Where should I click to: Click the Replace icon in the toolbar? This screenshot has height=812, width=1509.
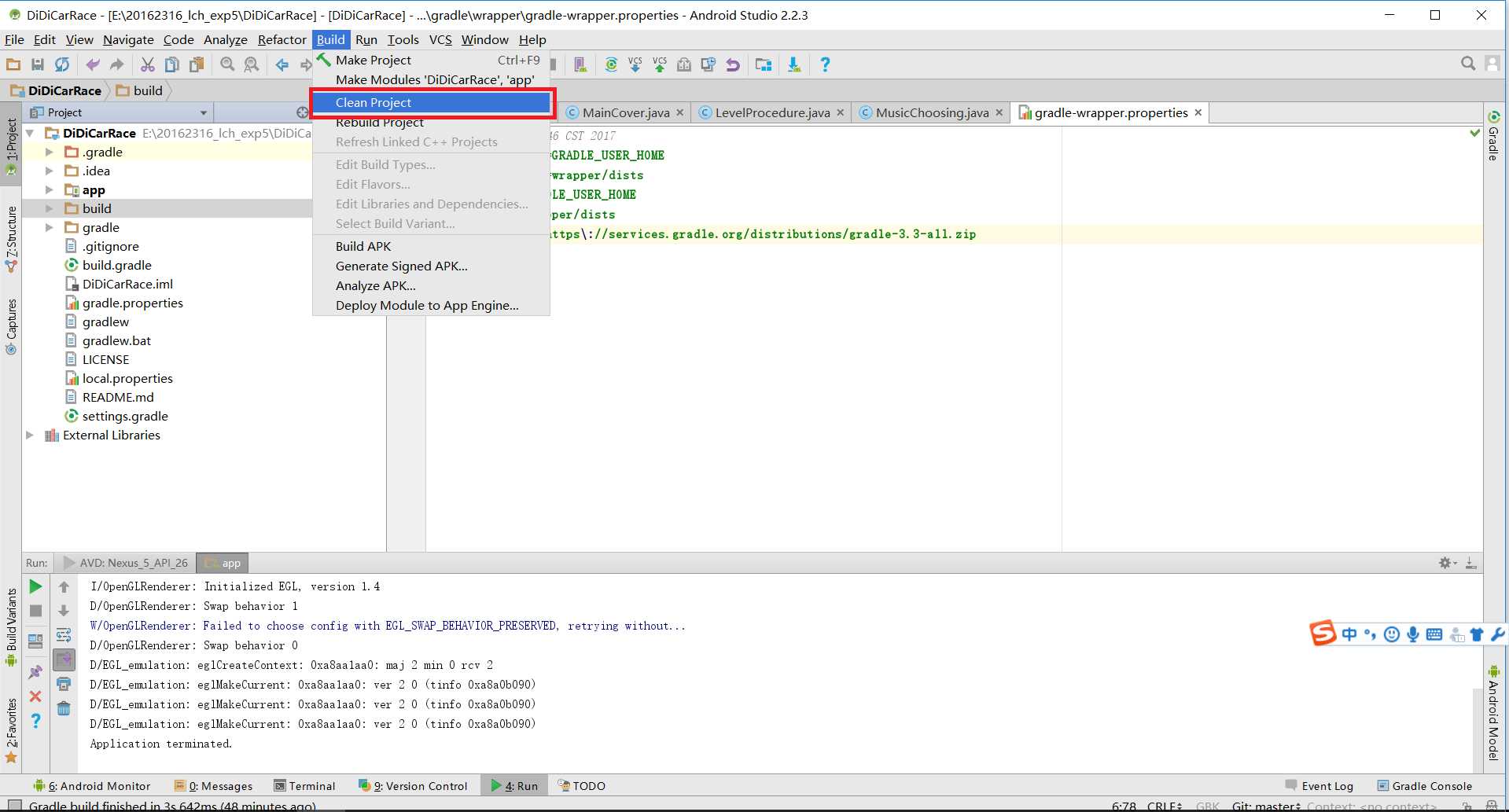click(x=252, y=64)
